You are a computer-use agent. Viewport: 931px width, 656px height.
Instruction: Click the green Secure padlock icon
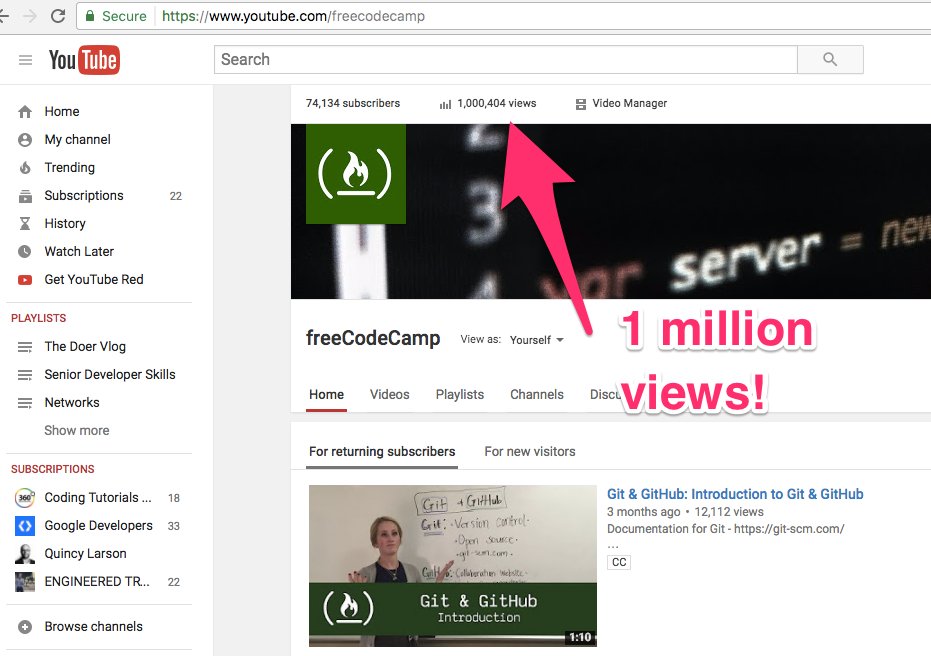tap(90, 16)
